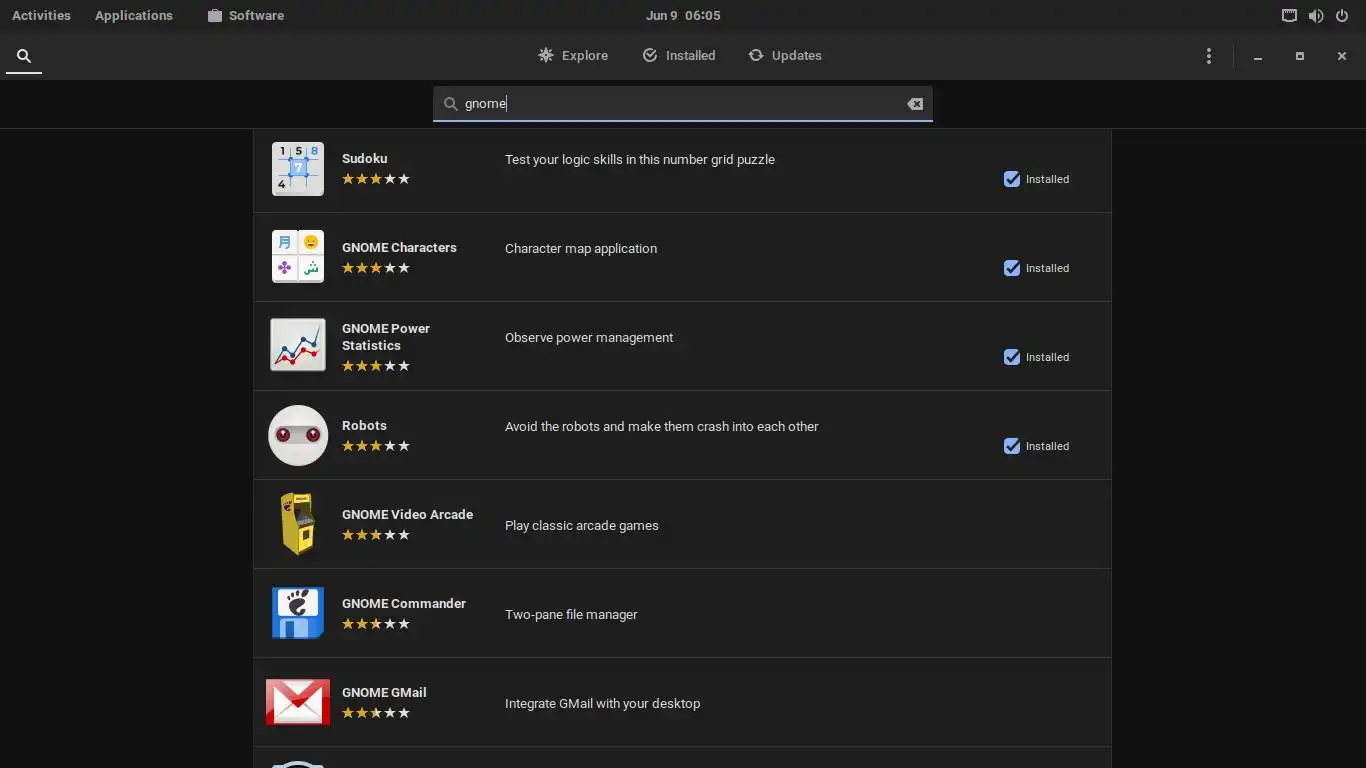Click the GNOME Characters app icon
The image size is (1366, 768).
(x=298, y=257)
